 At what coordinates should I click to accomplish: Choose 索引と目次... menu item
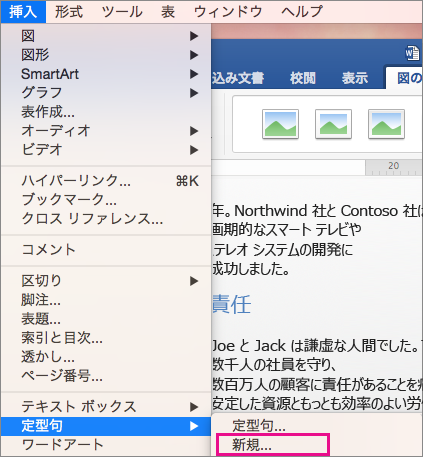coord(106,338)
